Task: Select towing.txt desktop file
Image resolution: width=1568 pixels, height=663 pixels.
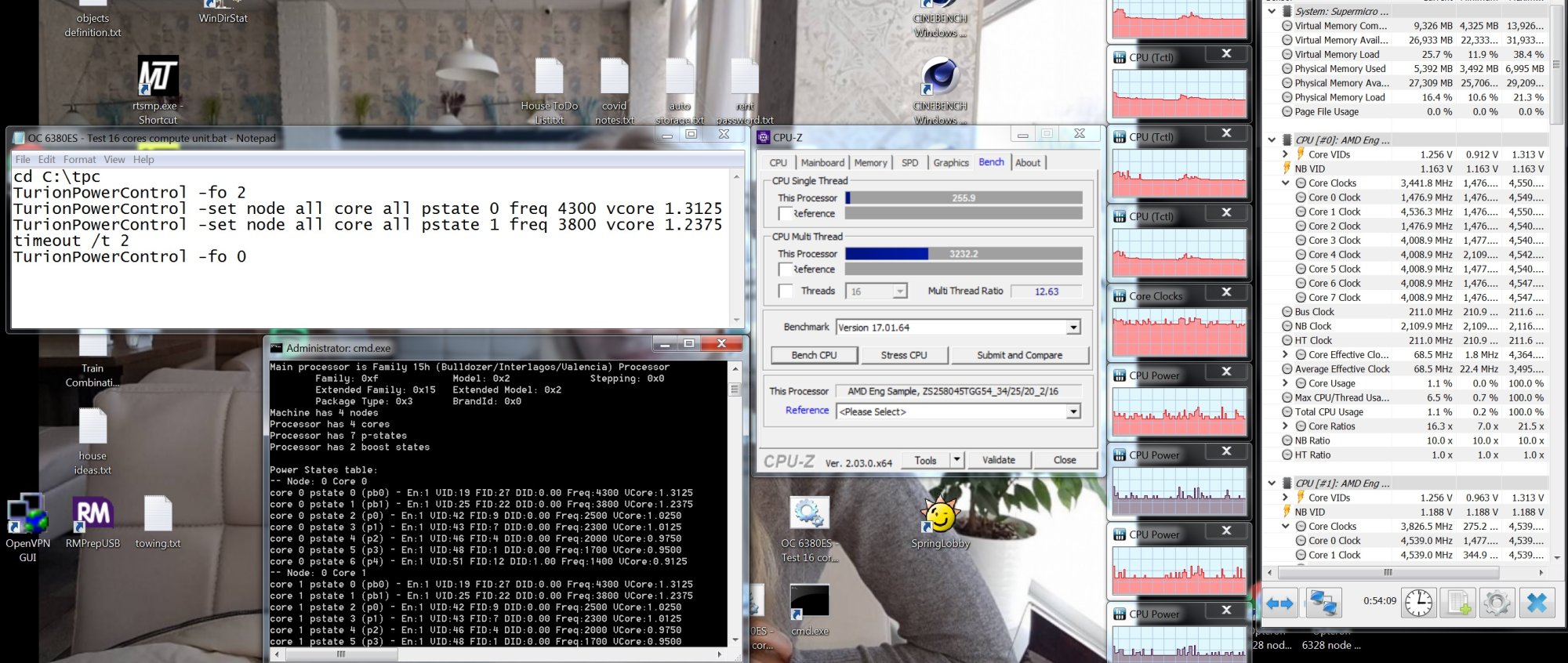Action: 158,522
